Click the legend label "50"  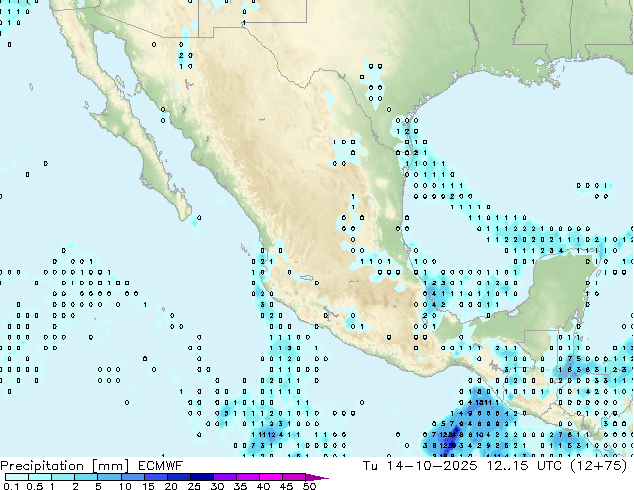click(x=309, y=486)
